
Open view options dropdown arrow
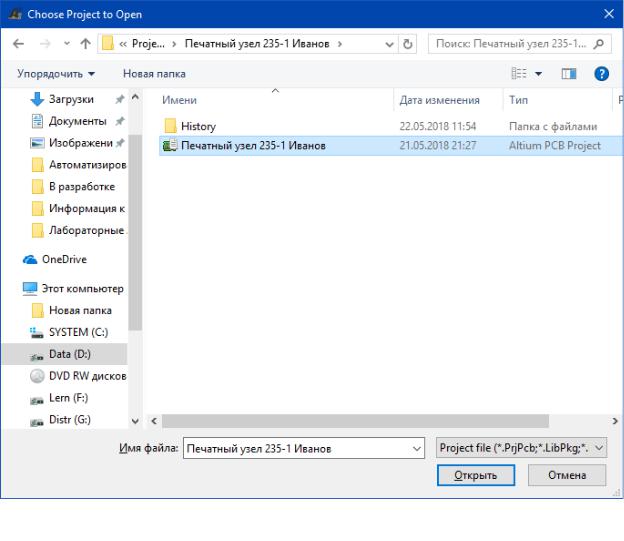[x=538, y=74]
